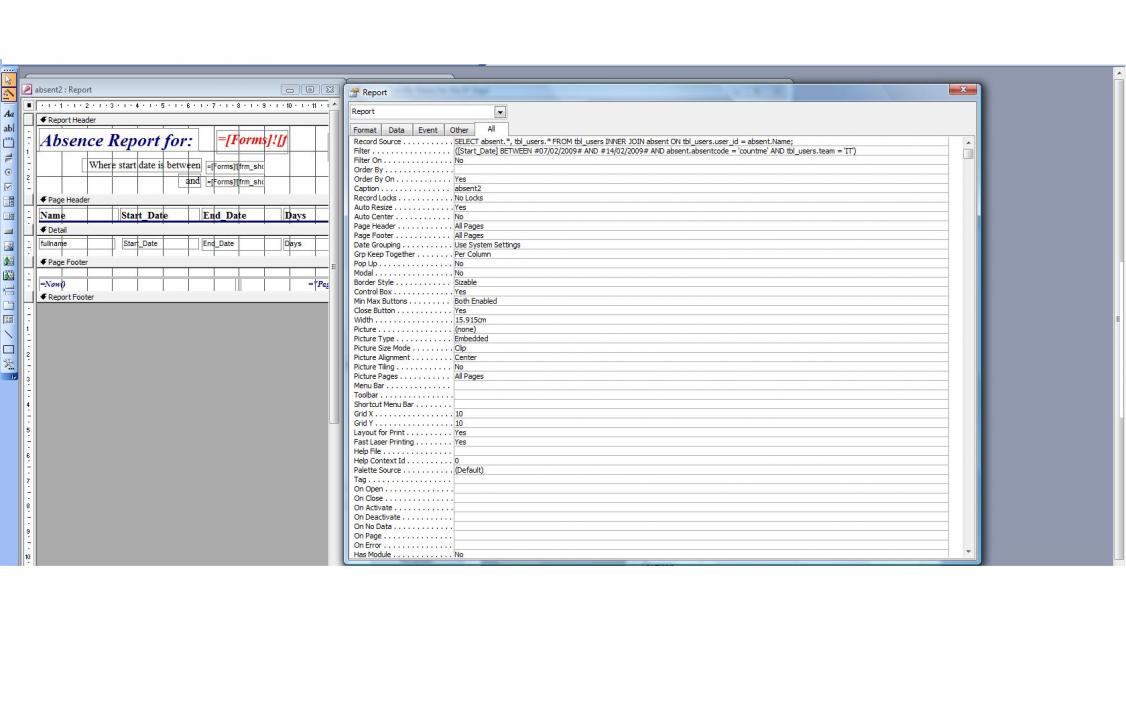Select the Select Objects pointer tool
Screen dimensions: 1126x704
9,80
